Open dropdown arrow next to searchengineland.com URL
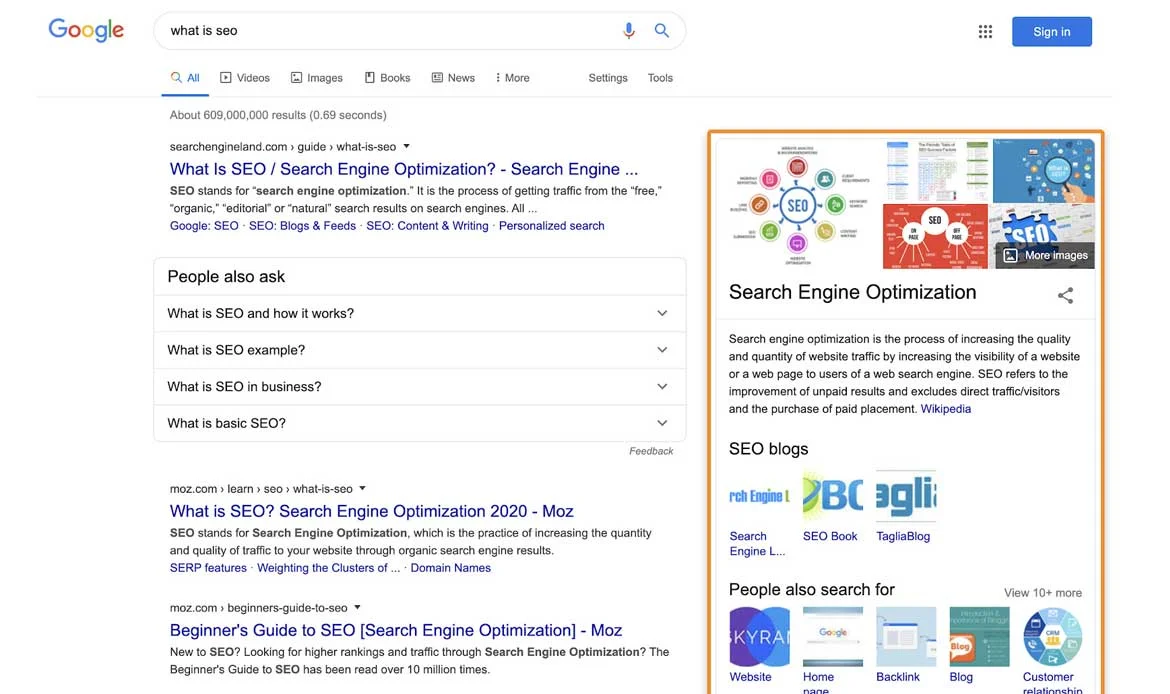 click(407, 147)
